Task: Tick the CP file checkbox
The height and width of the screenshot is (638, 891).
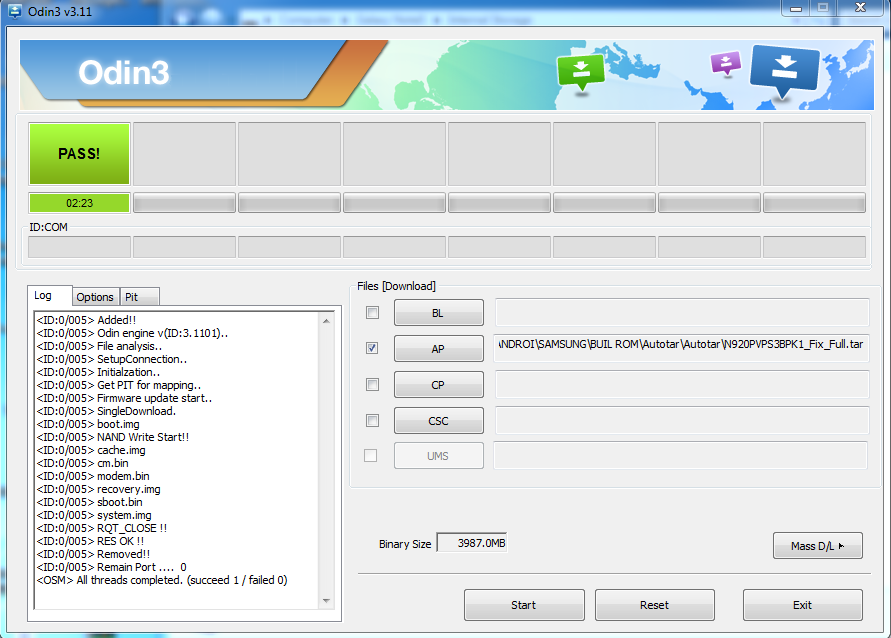Action: click(x=372, y=384)
